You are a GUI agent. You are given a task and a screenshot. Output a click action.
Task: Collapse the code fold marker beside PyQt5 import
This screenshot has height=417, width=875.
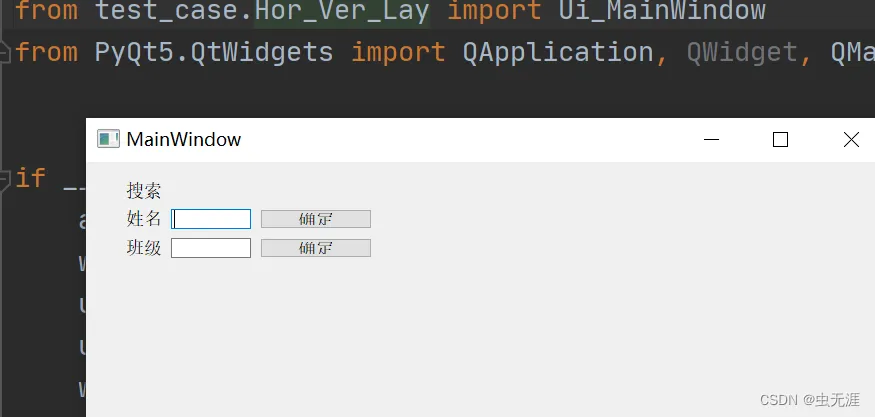pos(5,52)
